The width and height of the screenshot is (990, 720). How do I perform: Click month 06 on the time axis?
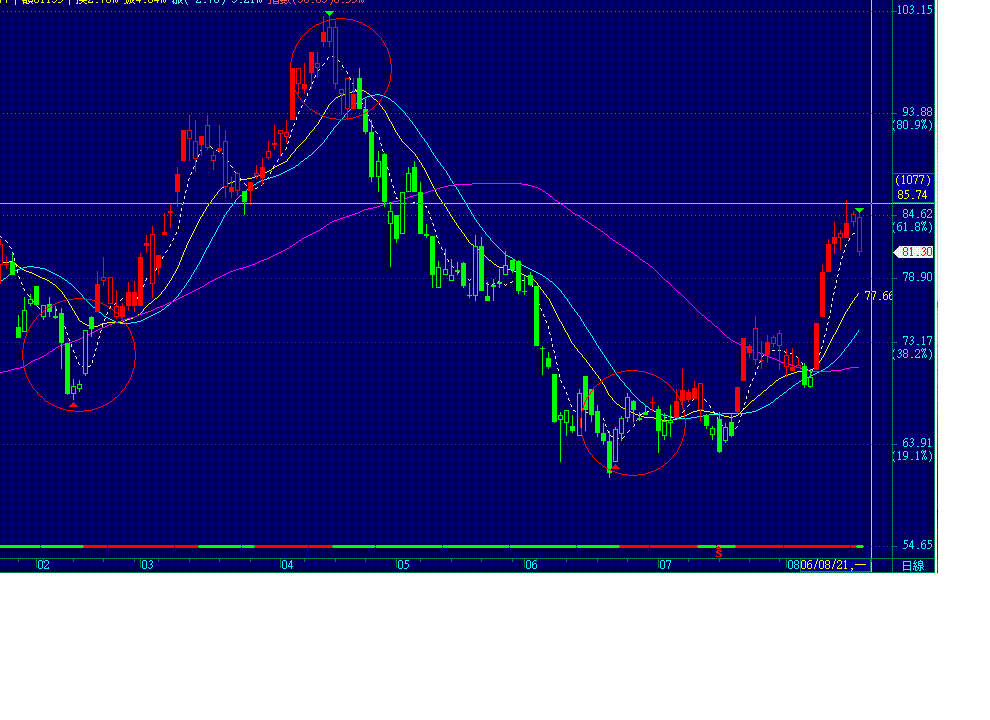tap(531, 565)
